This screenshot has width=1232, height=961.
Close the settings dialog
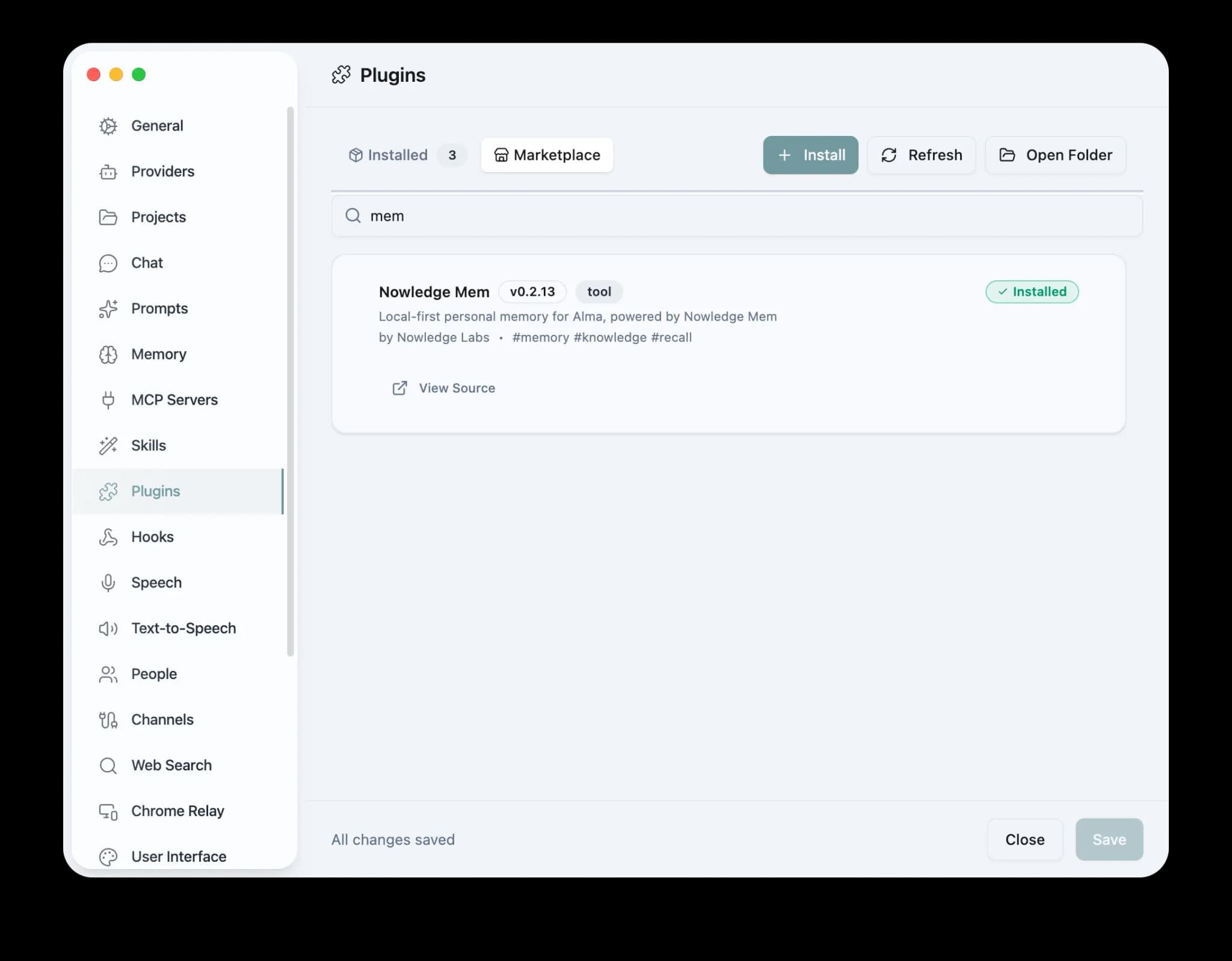point(1024,840)
